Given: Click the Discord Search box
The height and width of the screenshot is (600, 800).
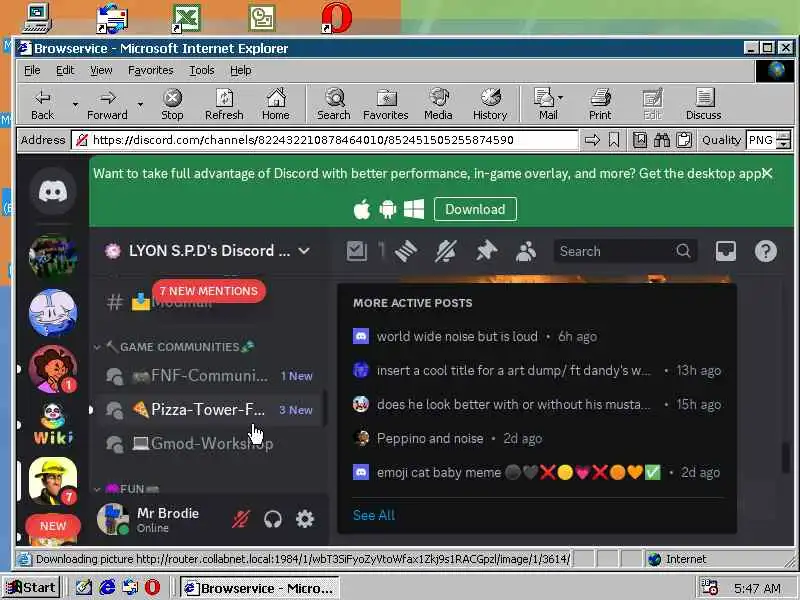Looking at the screenshot, I should click(x=625, y=251).
